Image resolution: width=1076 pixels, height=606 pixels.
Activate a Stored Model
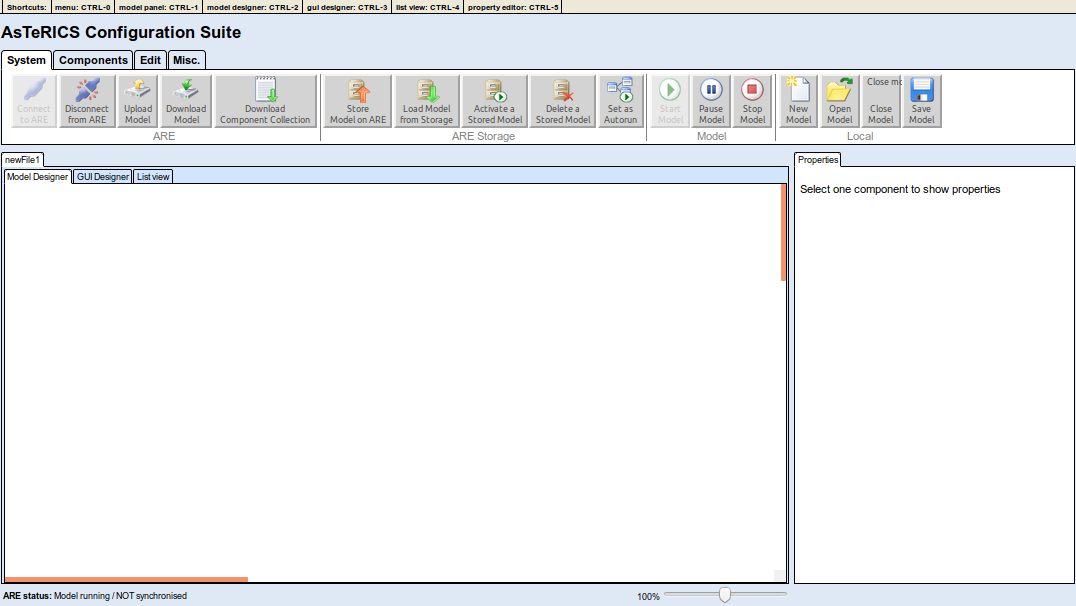(495, 101)
